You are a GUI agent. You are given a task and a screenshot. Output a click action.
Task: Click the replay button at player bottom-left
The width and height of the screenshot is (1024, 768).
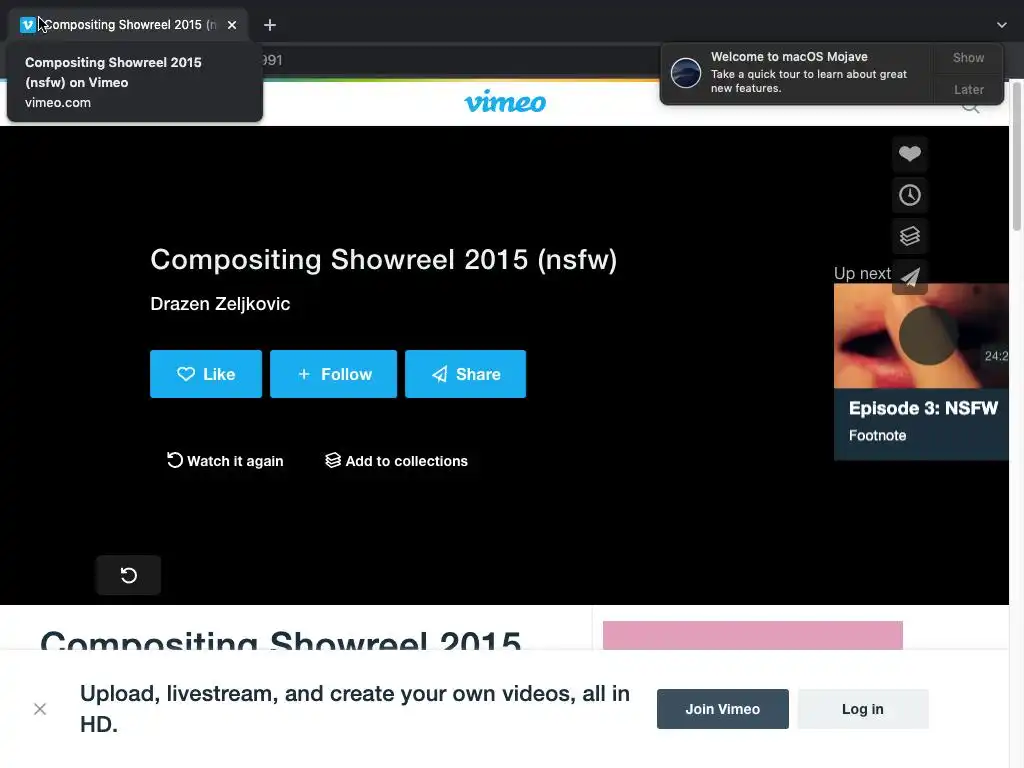click(129, 575)
